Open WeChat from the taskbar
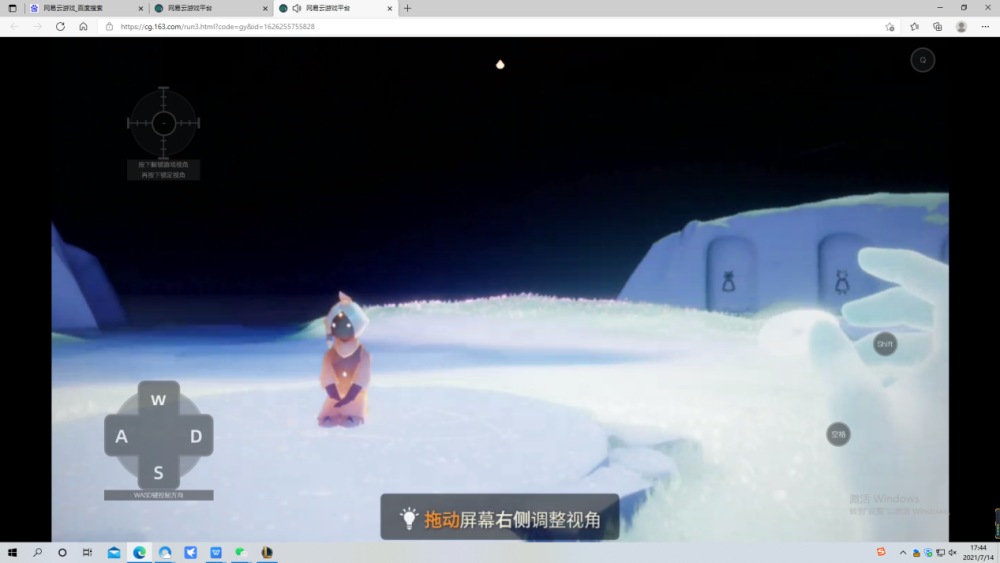1000x563 pixels. pyautogui.click(x=241, y=552)
